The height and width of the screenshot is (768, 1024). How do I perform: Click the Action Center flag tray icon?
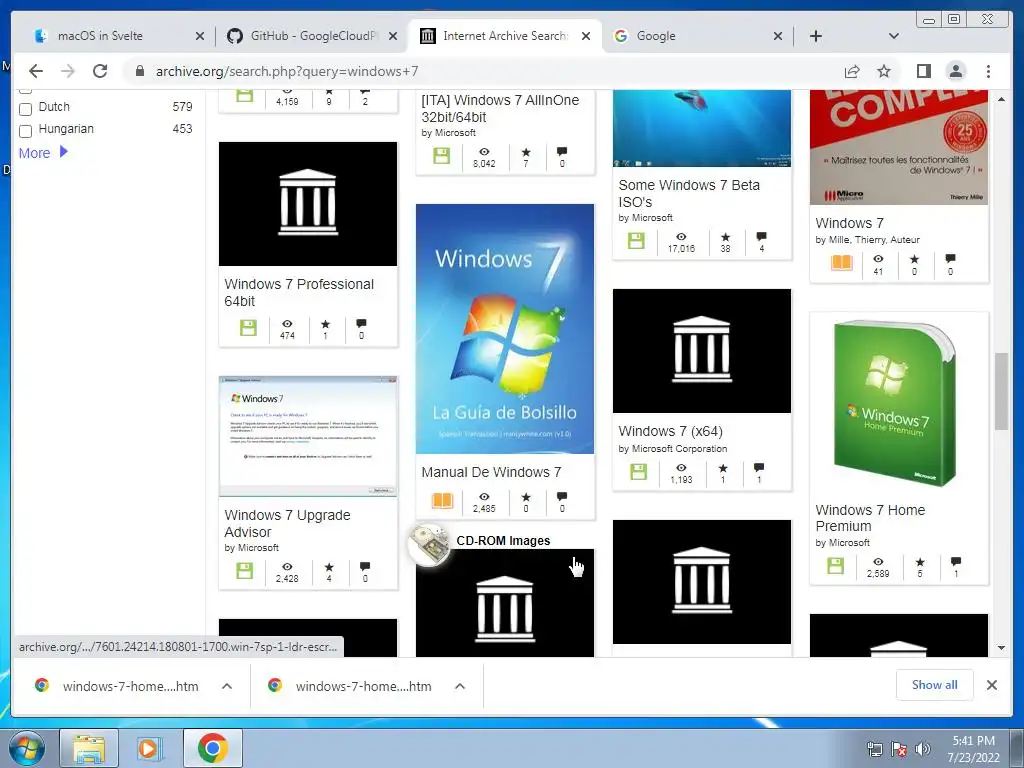[x=899, y=749]
